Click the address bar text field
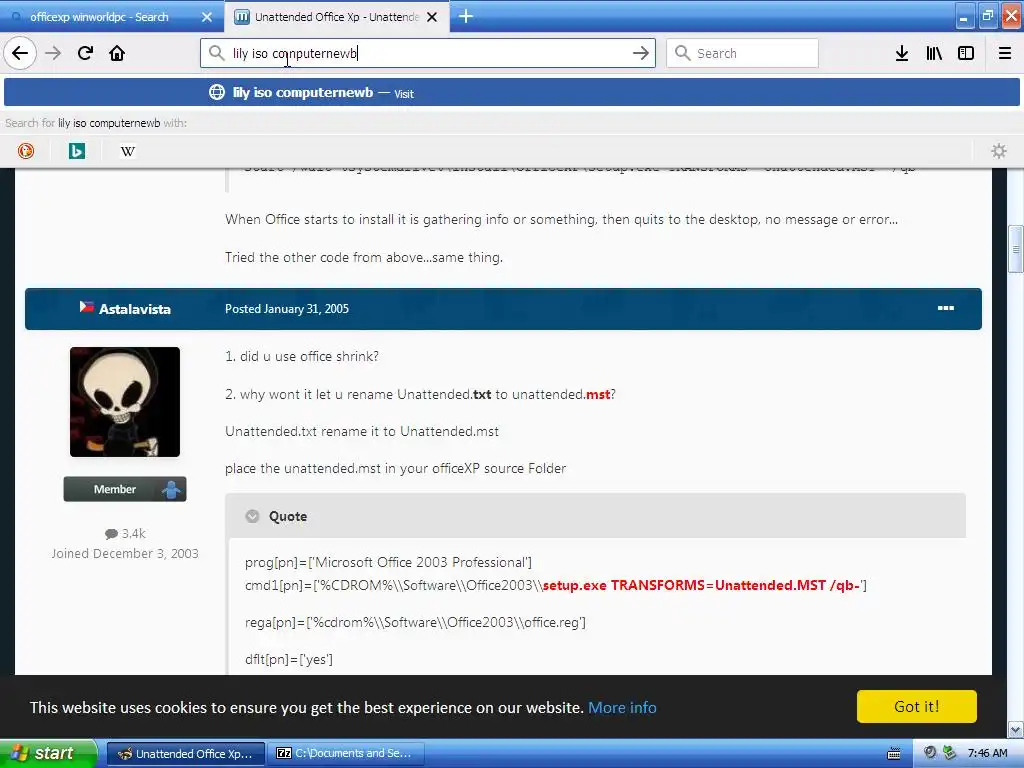This screenshot has width=1024, height=768. click(x=428, y=54)
